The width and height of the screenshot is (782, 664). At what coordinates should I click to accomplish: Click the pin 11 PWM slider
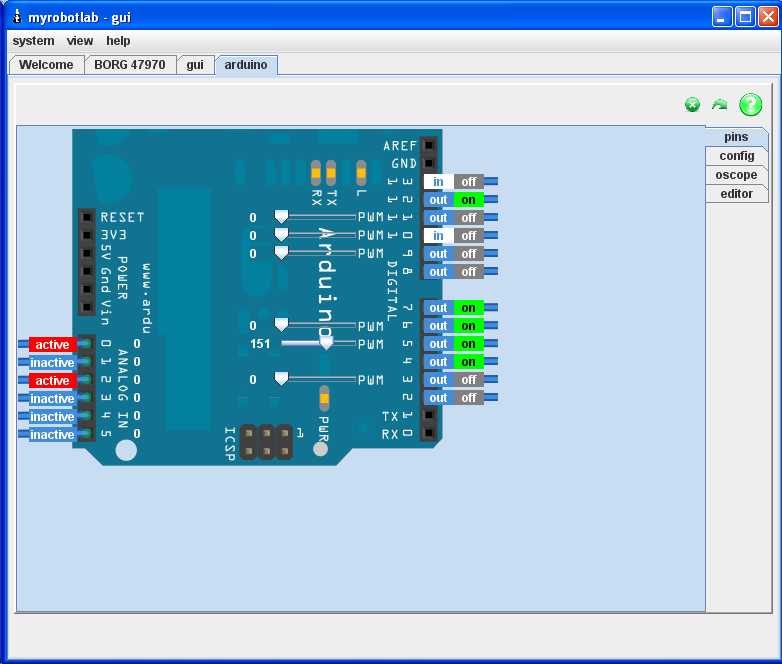(315, 217)
